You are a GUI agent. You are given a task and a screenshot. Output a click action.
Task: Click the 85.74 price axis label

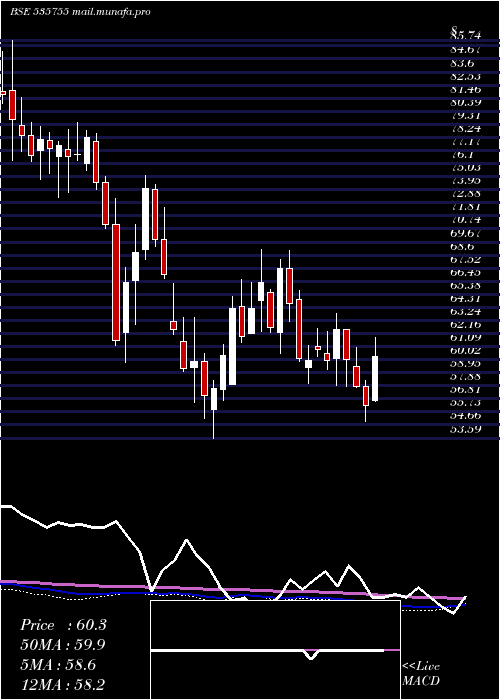466,37
